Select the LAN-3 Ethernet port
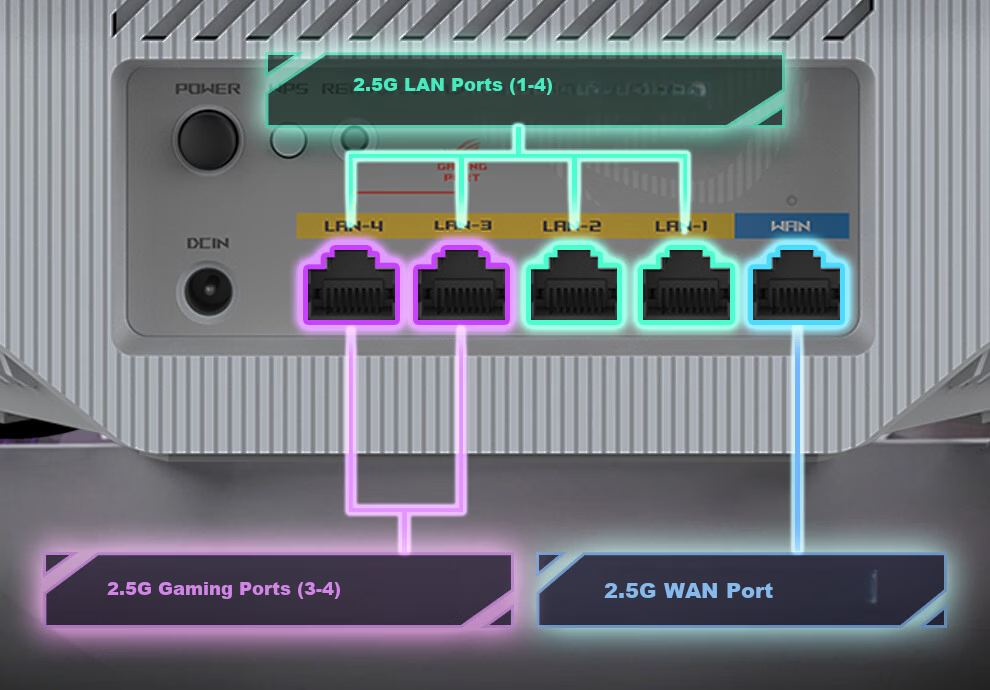 [x=462, y=285]
